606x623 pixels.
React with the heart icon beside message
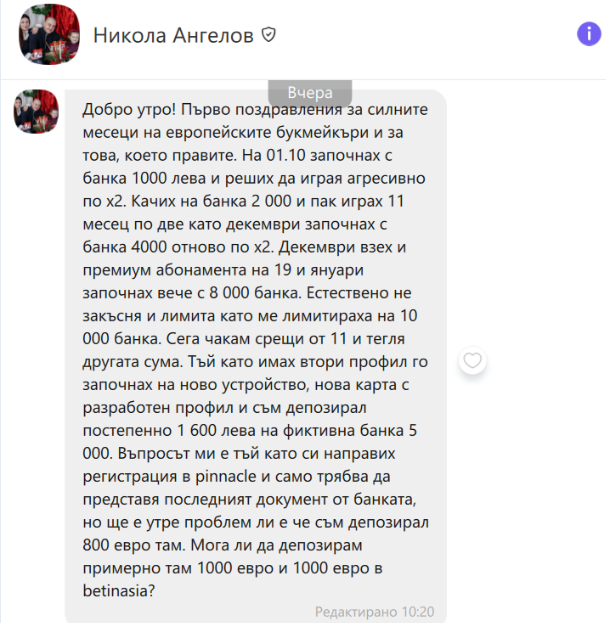point(472,360)
